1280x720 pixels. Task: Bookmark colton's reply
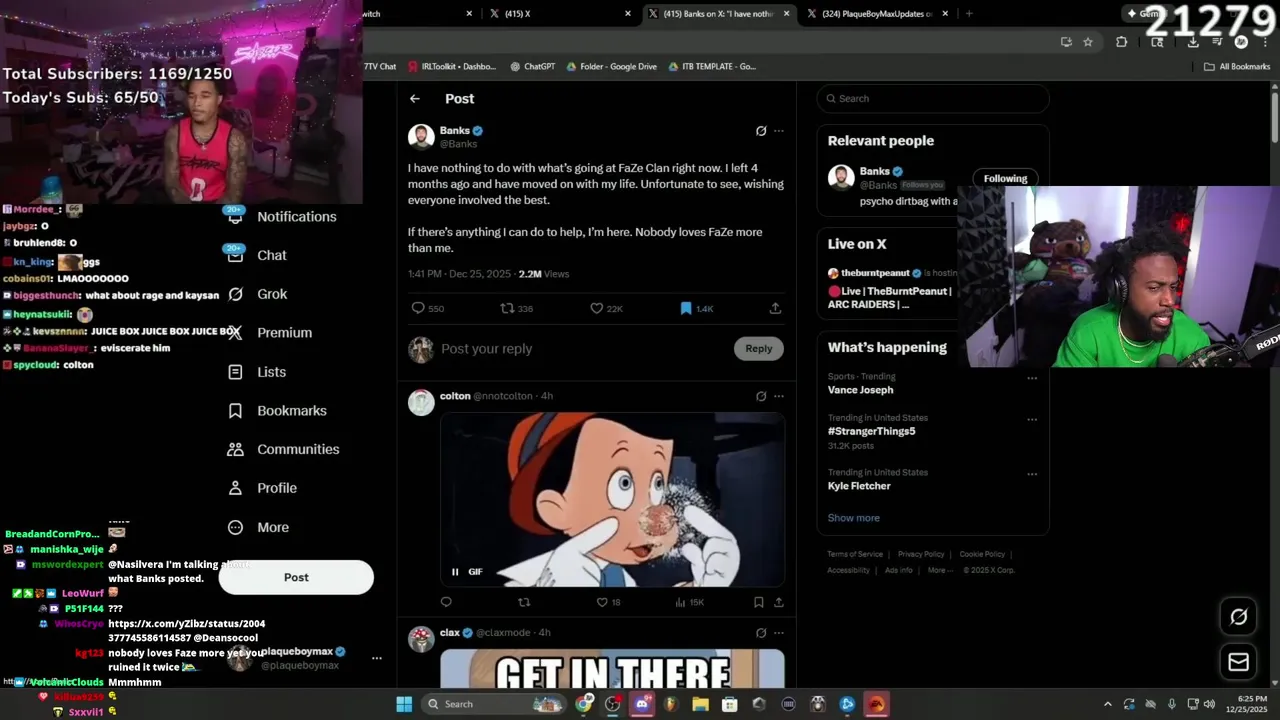coord(759,602)
